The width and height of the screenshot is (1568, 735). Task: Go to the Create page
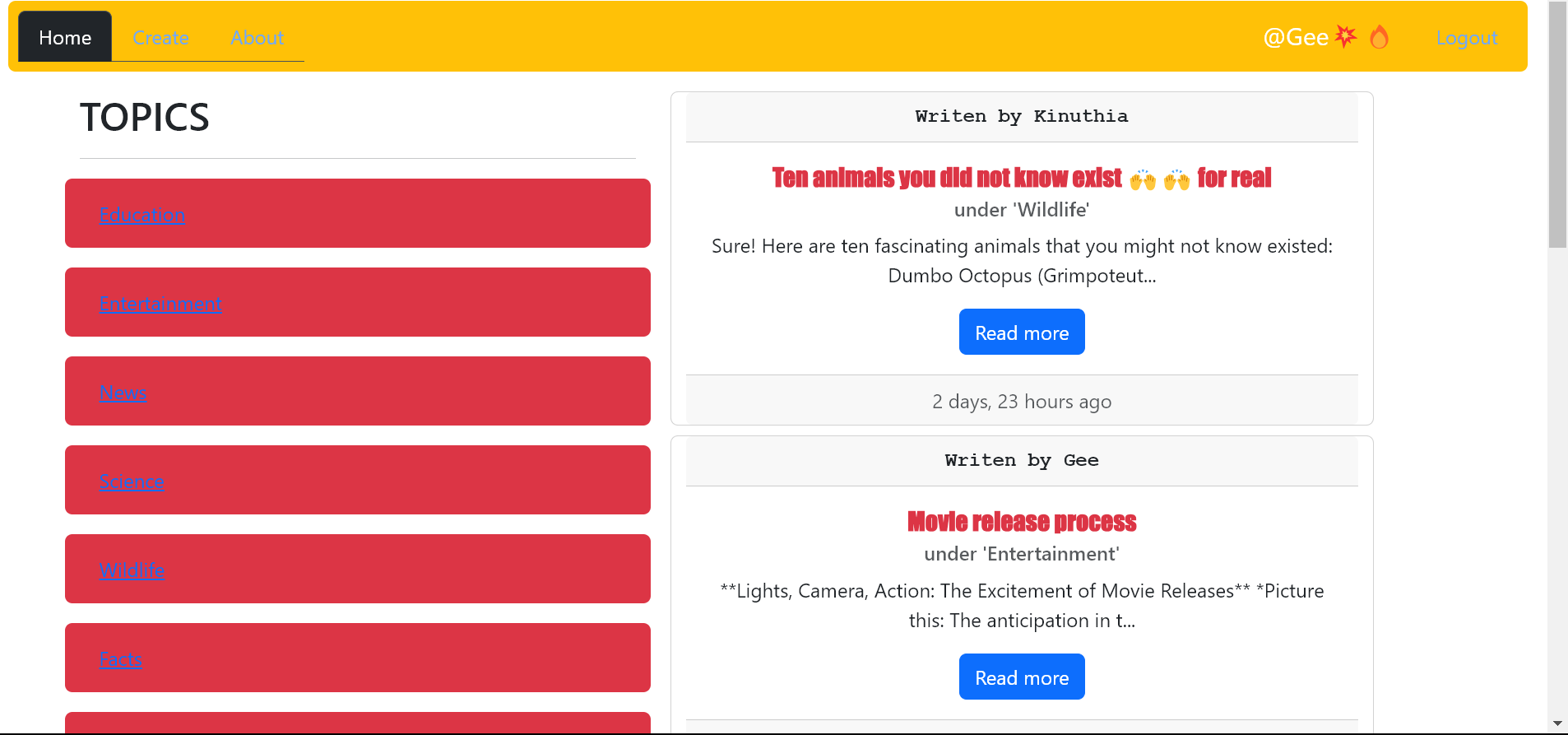[160, 38]
